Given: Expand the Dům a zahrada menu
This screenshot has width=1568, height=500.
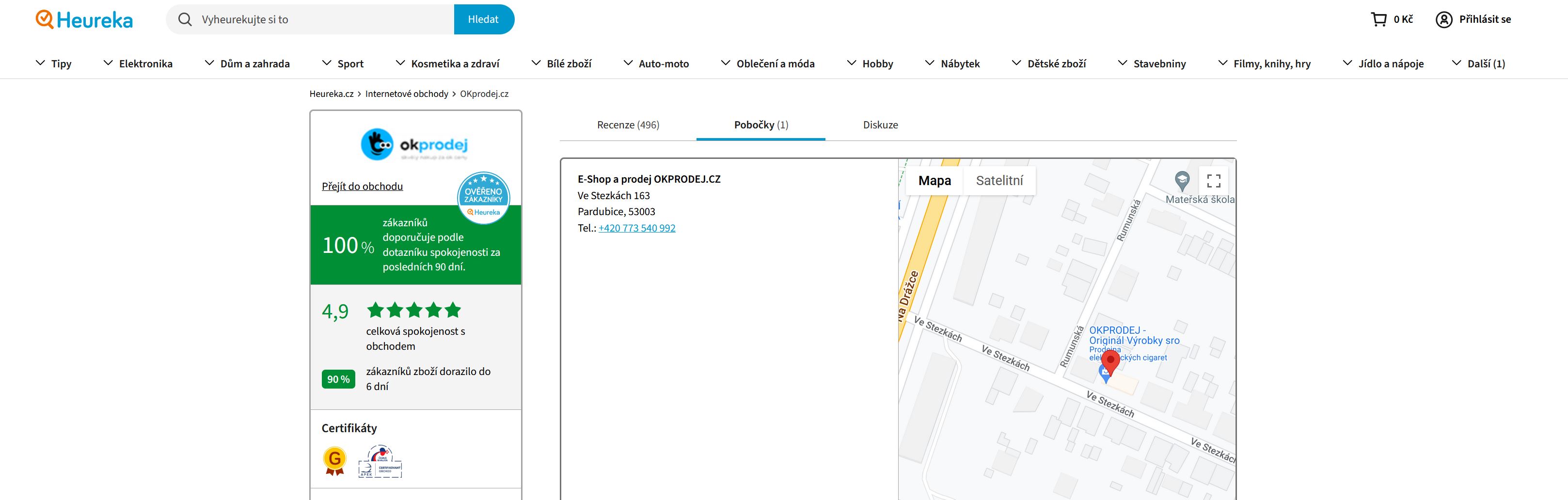Looking at the screenshot, I should pos(247,63).
